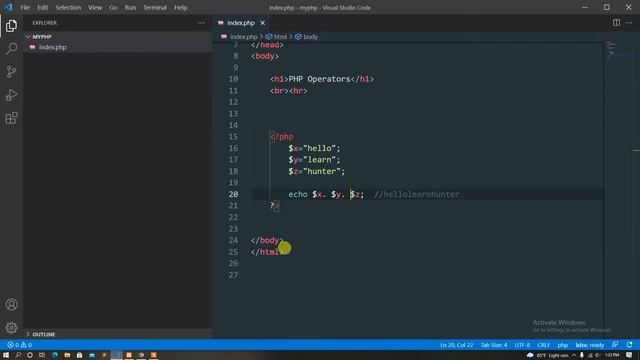Open the Extensions view

coord(11,118)
